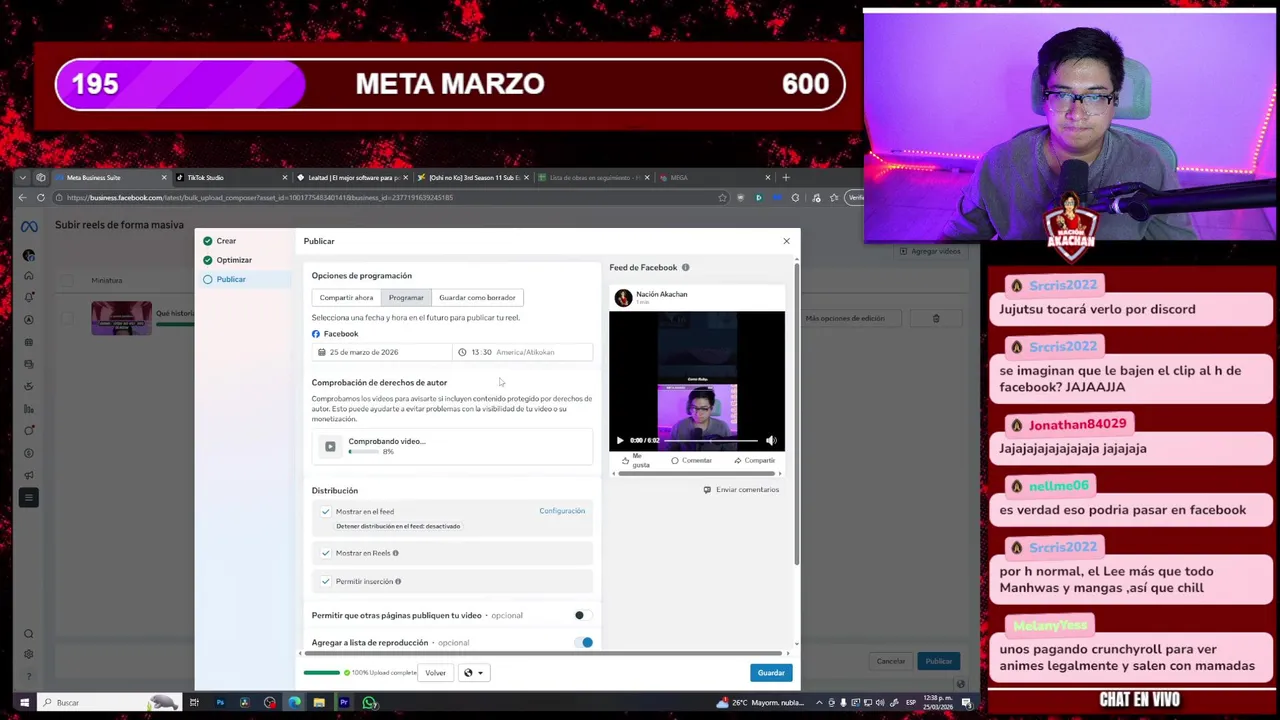The width and height of the screenshot is (1280, 720).
Task: Click the reel thumbnail in background list
Action: click(x=122, y=318)
